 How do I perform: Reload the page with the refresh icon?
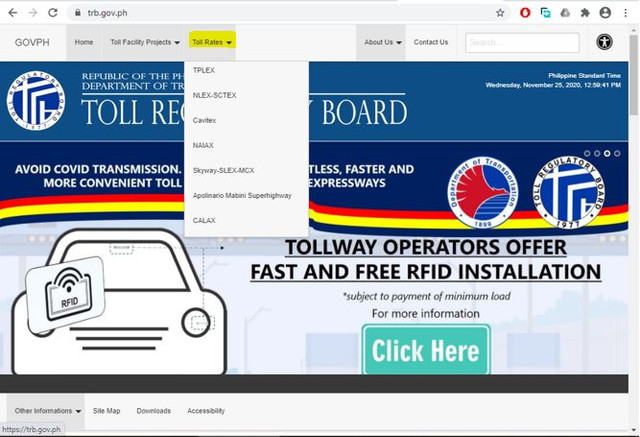click(x=53, y=13)
